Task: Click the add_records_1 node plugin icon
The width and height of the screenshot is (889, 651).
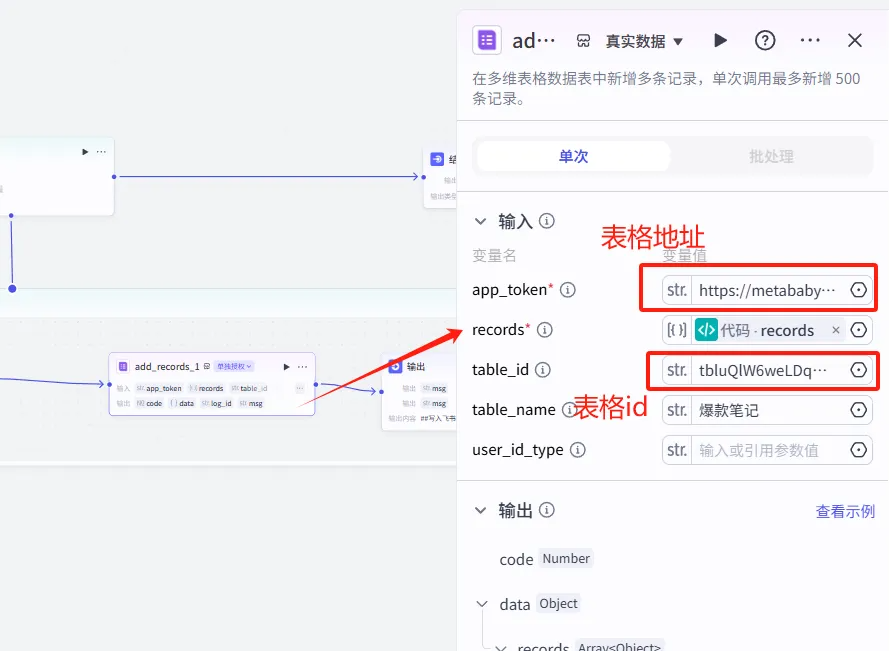Action: [123, 366]
